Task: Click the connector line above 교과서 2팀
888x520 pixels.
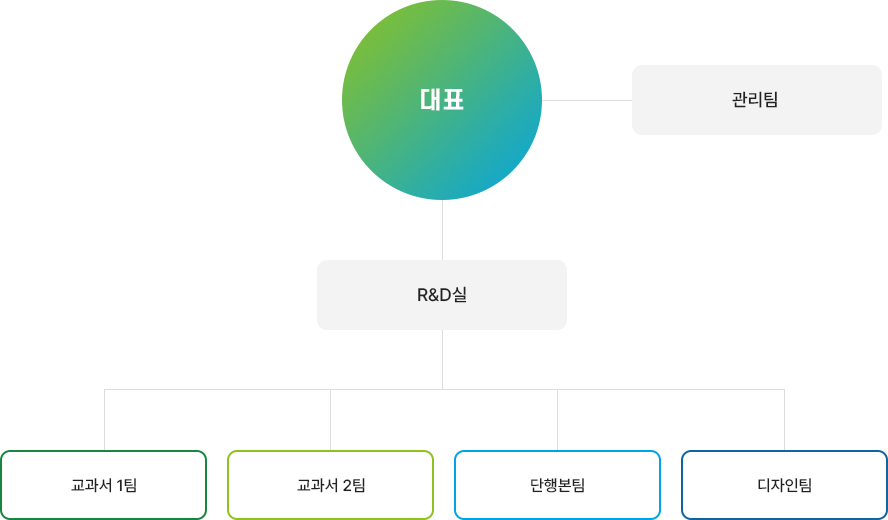Action: 331,420
